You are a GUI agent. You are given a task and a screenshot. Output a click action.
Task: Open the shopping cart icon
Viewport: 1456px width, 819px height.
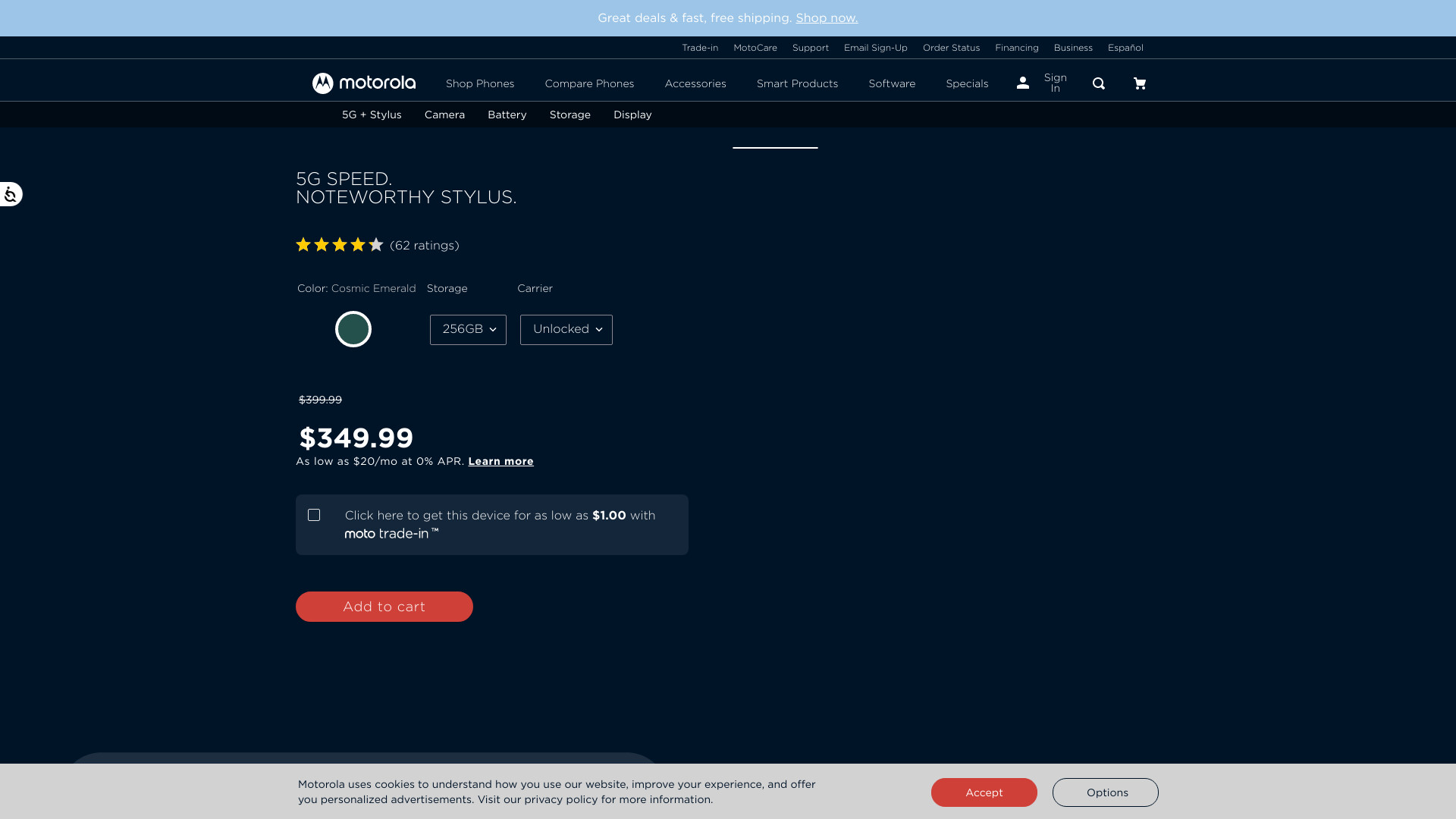click(x=1140, y=83)
